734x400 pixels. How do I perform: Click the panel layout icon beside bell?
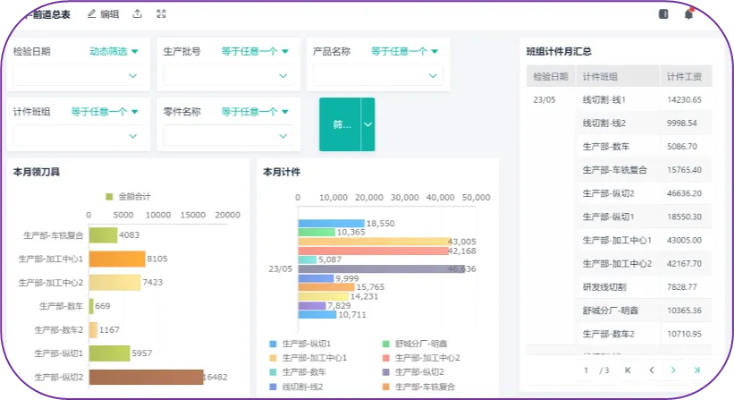tap(664, 14)
